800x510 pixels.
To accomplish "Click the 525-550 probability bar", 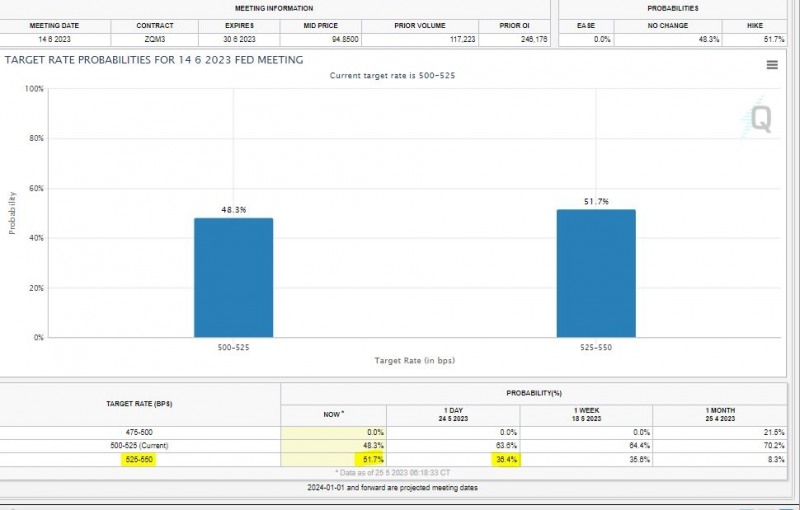I will [x=596, y=273].
